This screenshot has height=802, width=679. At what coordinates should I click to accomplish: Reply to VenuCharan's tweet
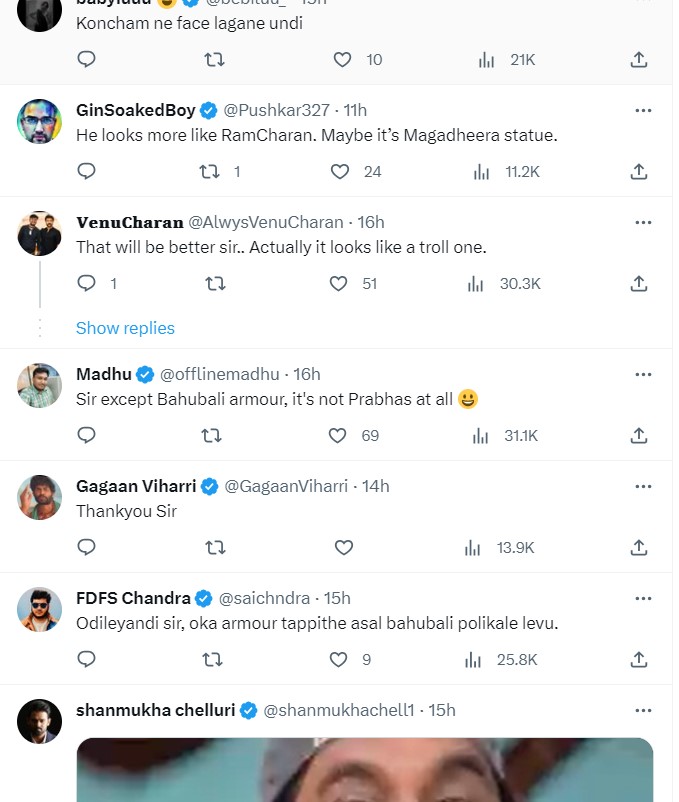[x=87, y=284]
